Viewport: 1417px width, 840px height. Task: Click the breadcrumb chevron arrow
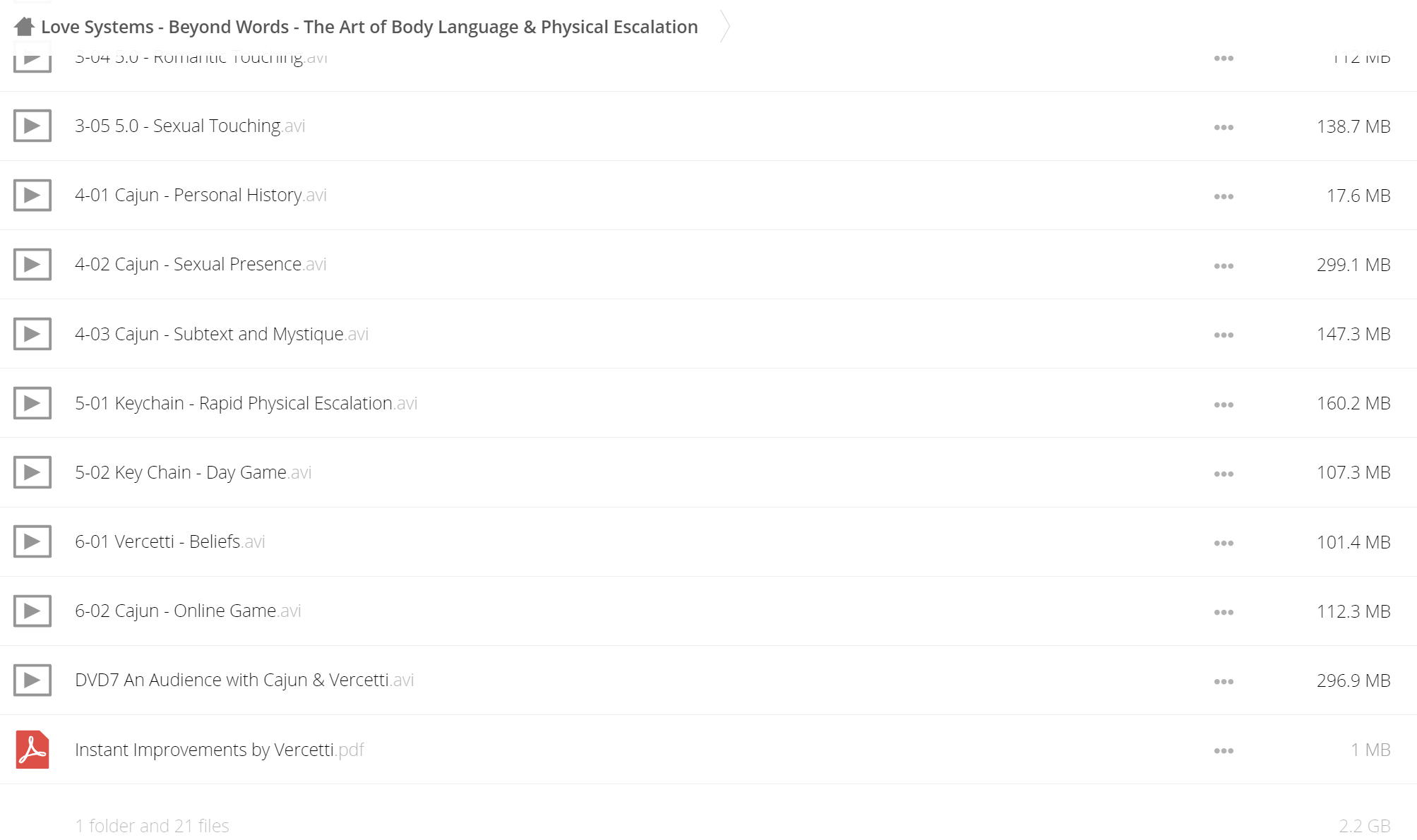pos(724,27)
